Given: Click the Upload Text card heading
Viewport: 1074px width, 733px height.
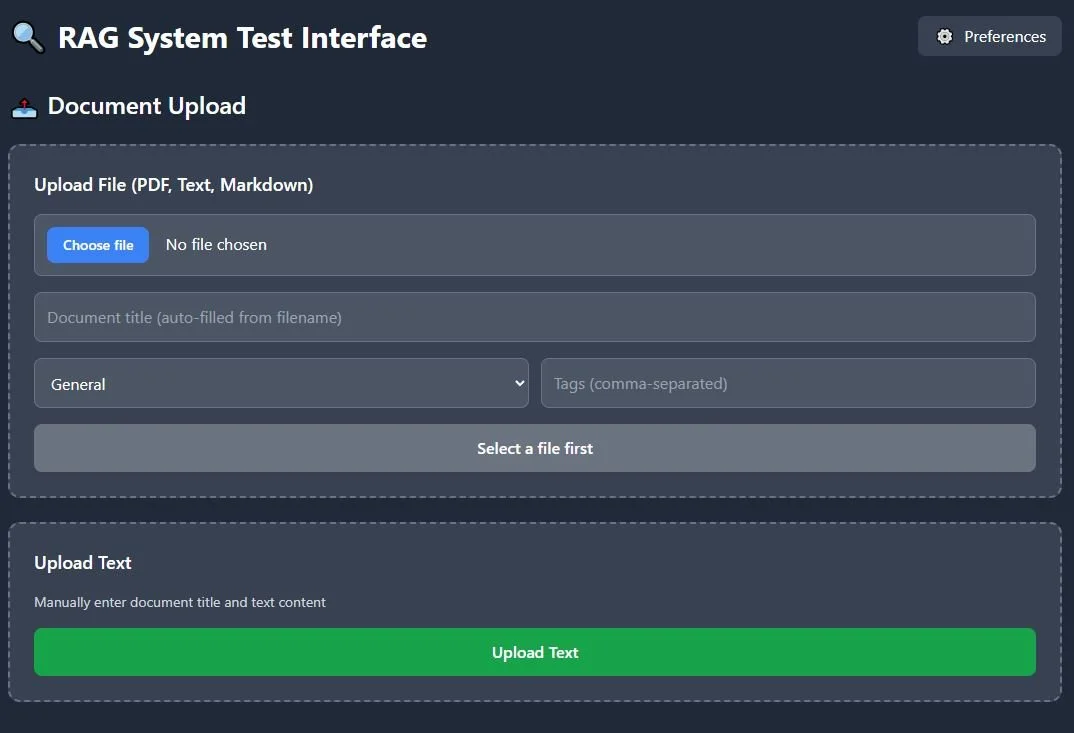Looking at the screenshot, I should coord(83,563).
